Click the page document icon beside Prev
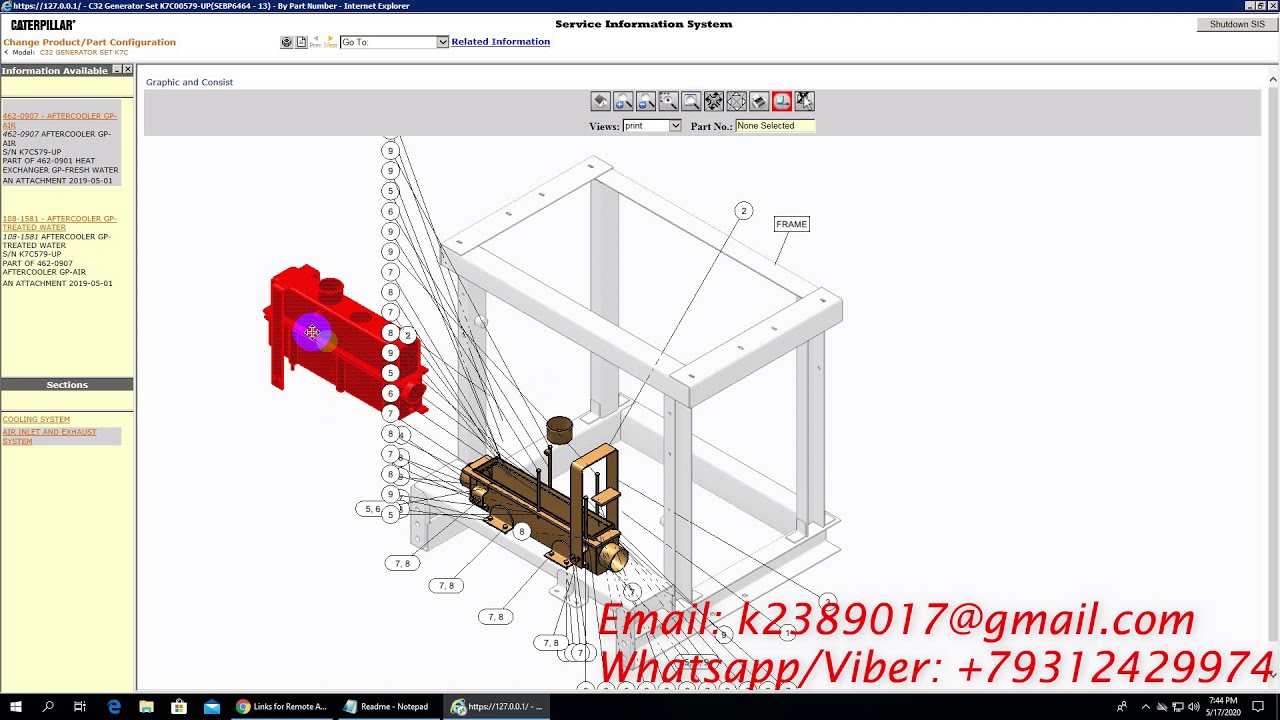This screenshot has height=720, width=1280. coord(301,42)
